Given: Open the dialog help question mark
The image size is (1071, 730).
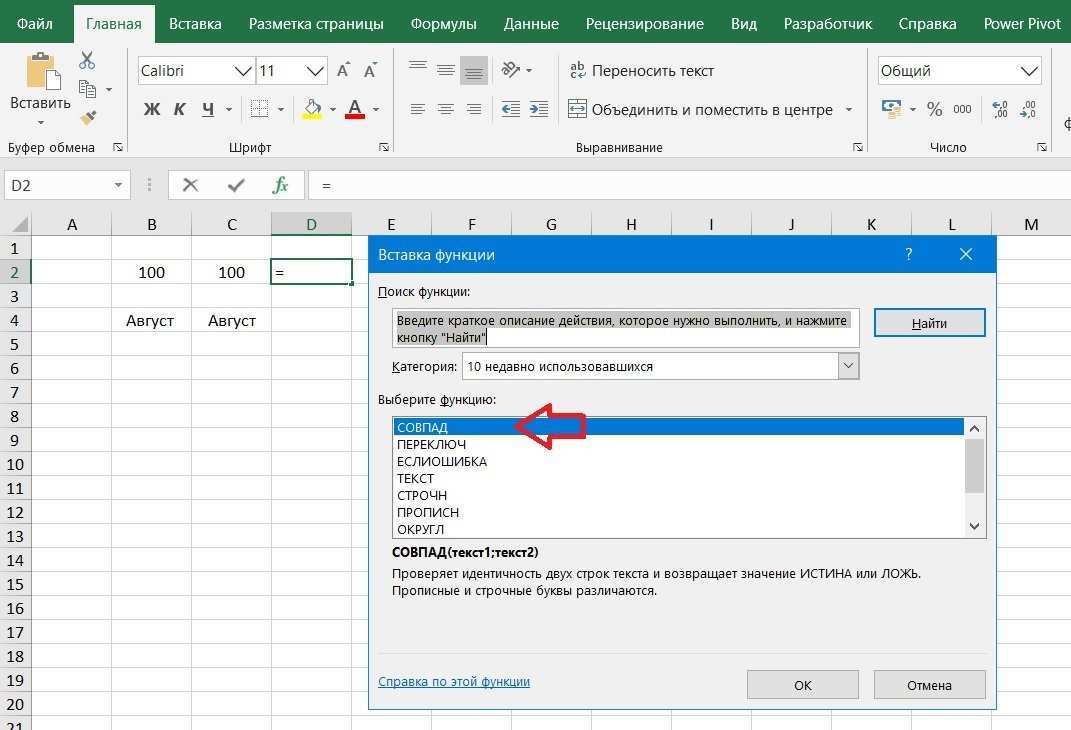Looking at the screenshot, I should point(908,254).
